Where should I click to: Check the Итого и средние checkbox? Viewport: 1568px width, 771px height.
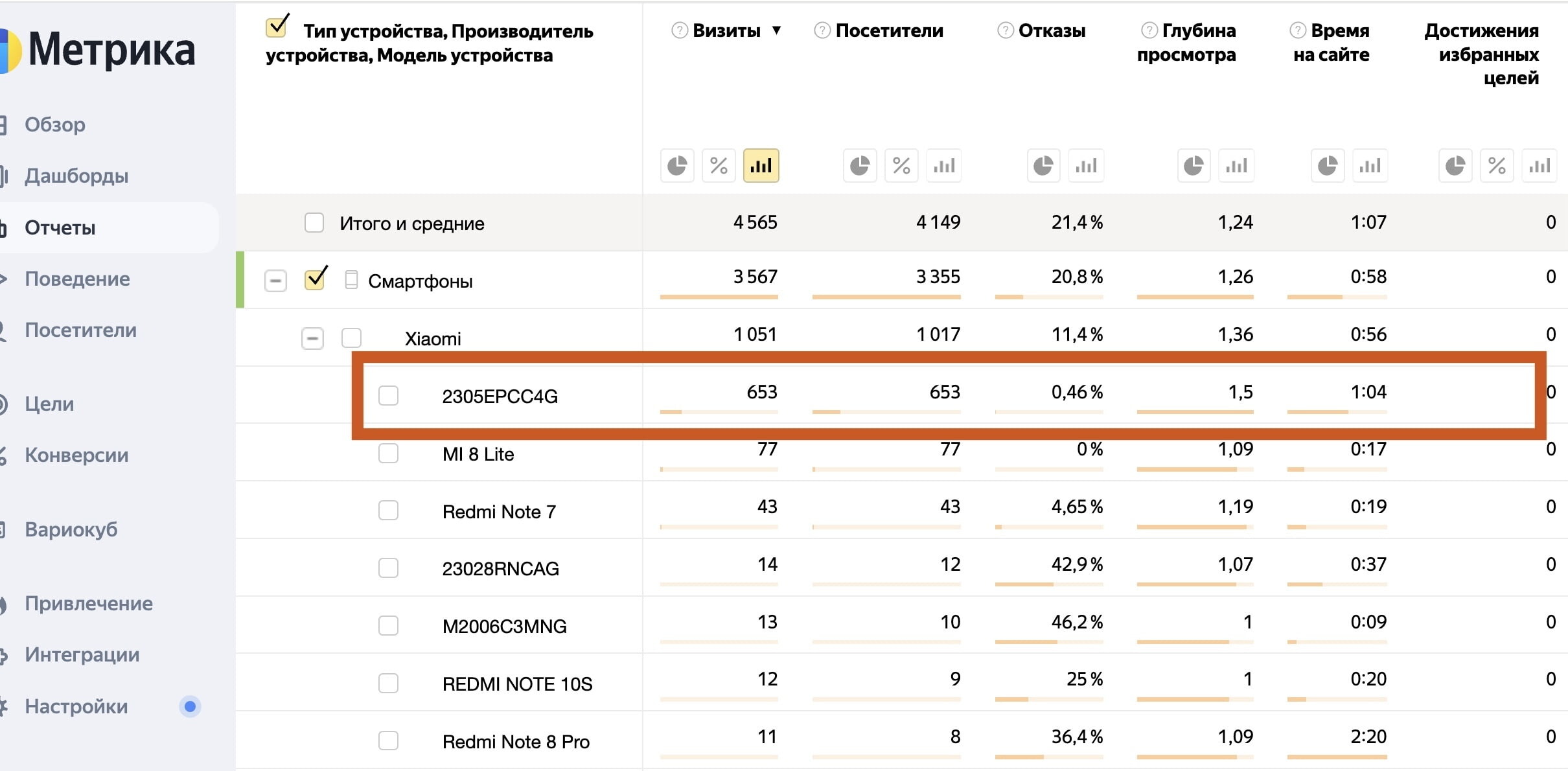tap(314, 223)
